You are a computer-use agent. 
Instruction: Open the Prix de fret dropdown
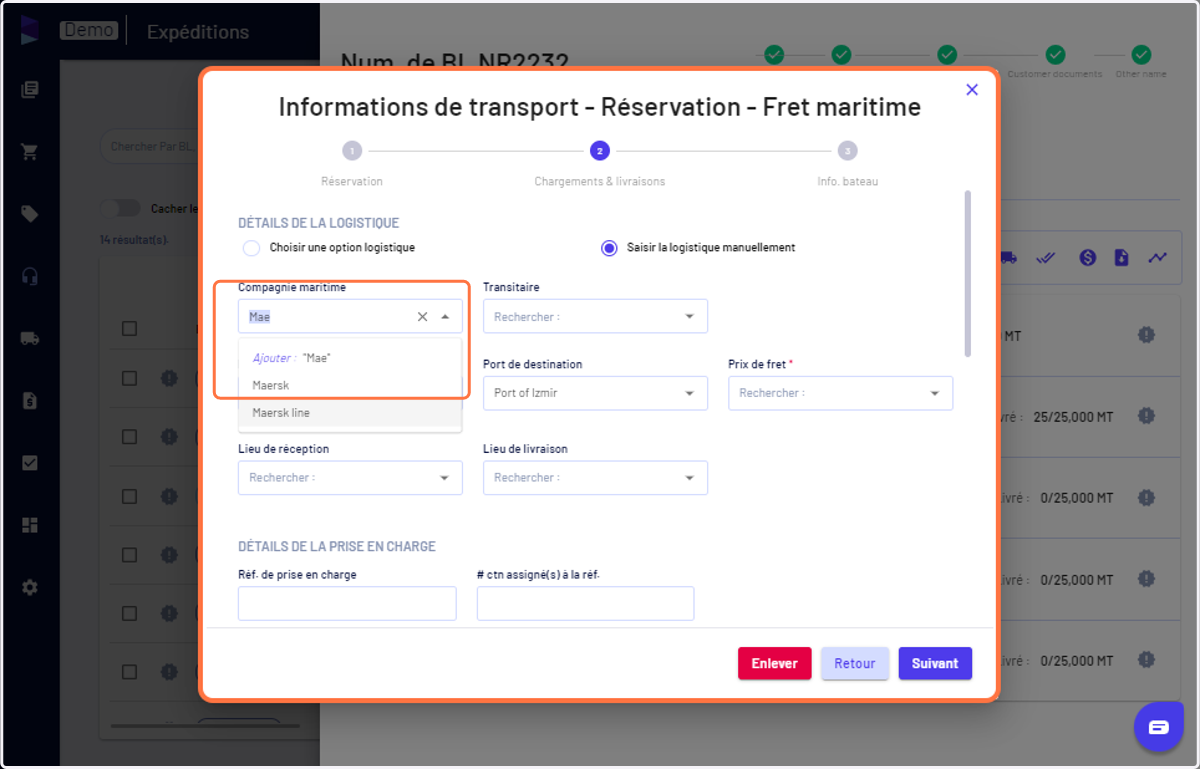point(840,393)
